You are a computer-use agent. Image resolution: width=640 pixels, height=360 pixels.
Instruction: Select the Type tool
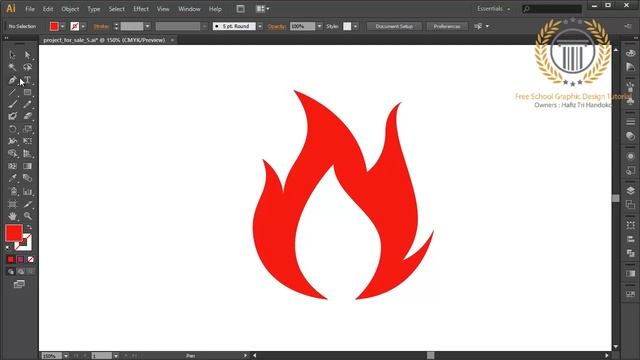pos(27,80)
